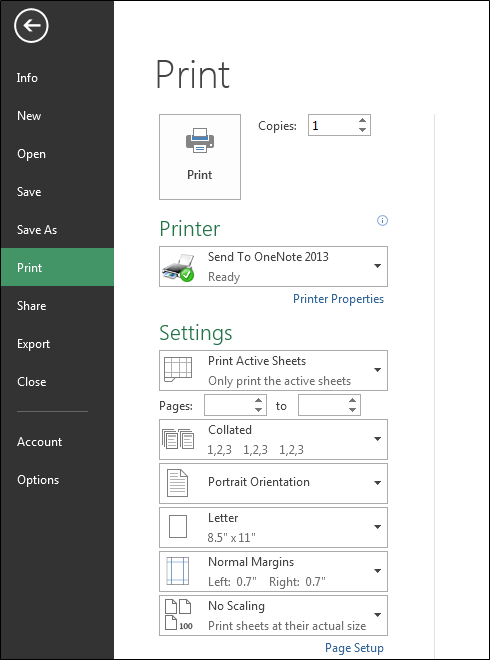Open the Save As menu item
This screenshot has height=660, width=490.
[37, 230]
